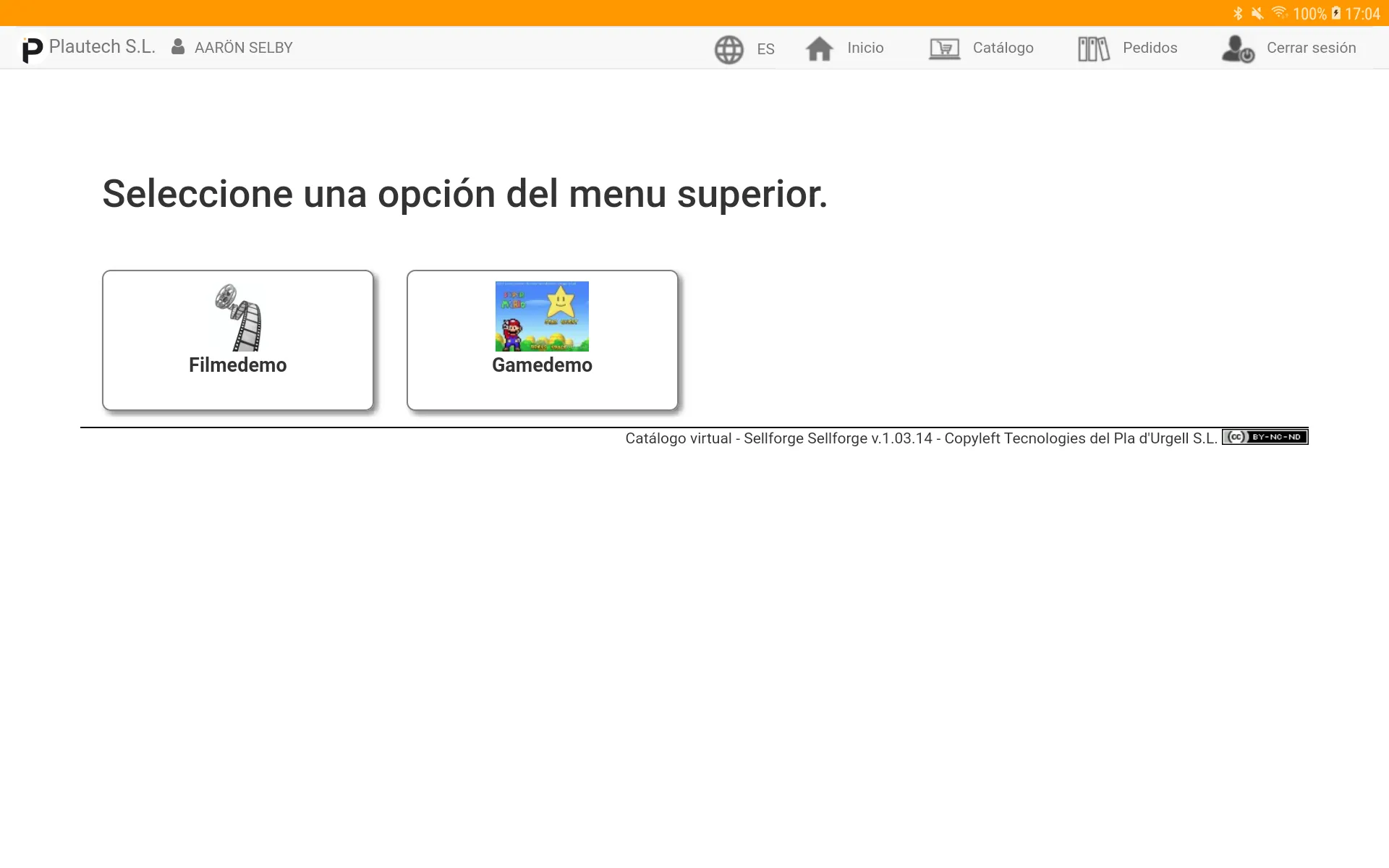Tap the Bluetooth status bar icon
The image size is (1389, 868).
[1238, 14]
